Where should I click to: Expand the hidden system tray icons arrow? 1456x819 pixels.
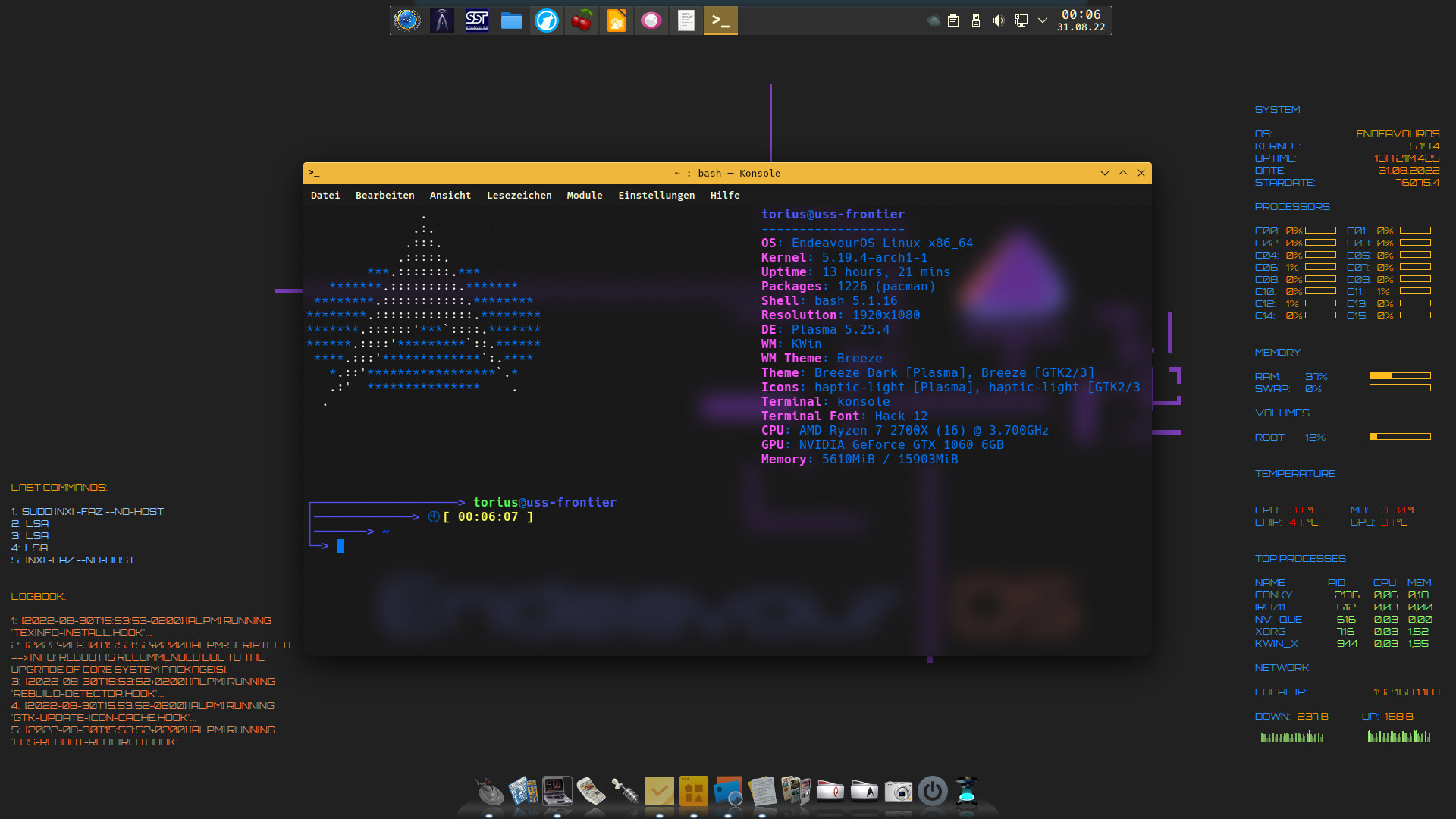[x=1043, y=20]
